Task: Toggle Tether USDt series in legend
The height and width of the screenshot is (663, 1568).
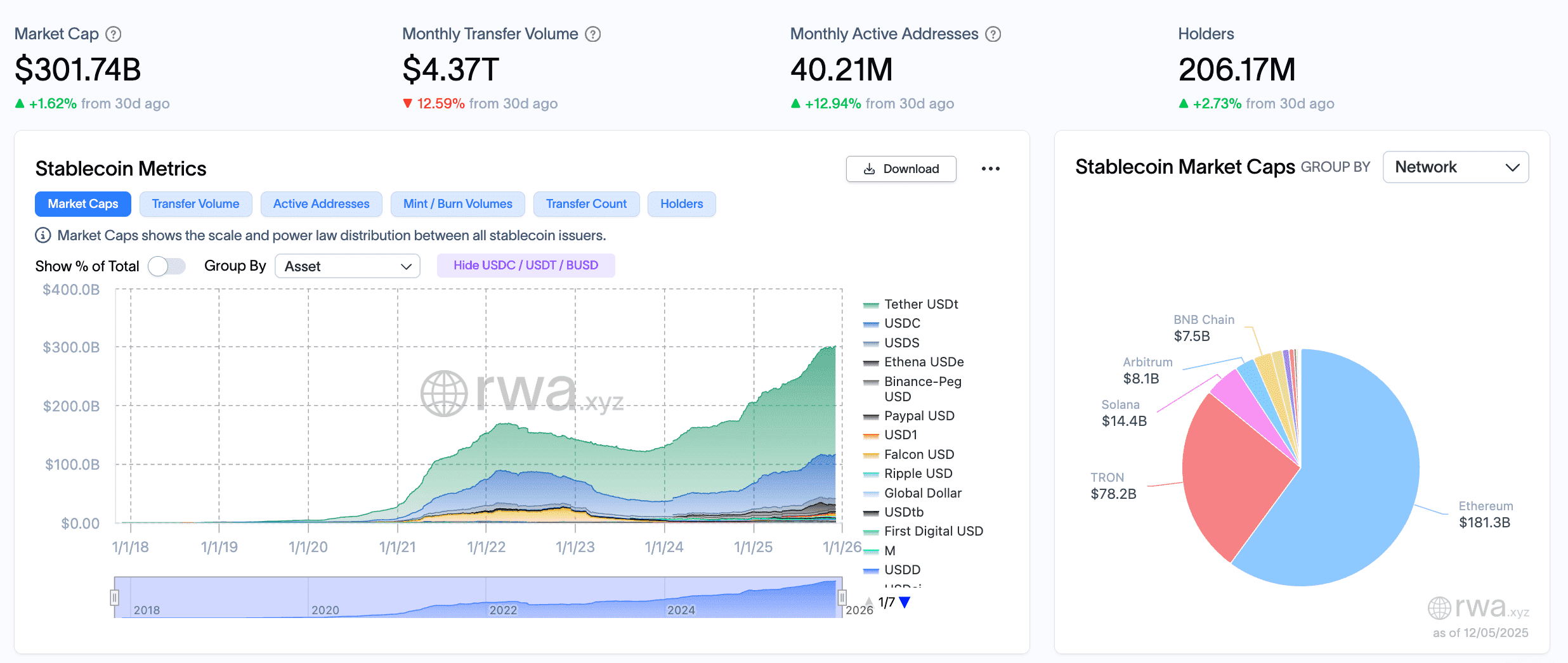Action: click(920, 304)
